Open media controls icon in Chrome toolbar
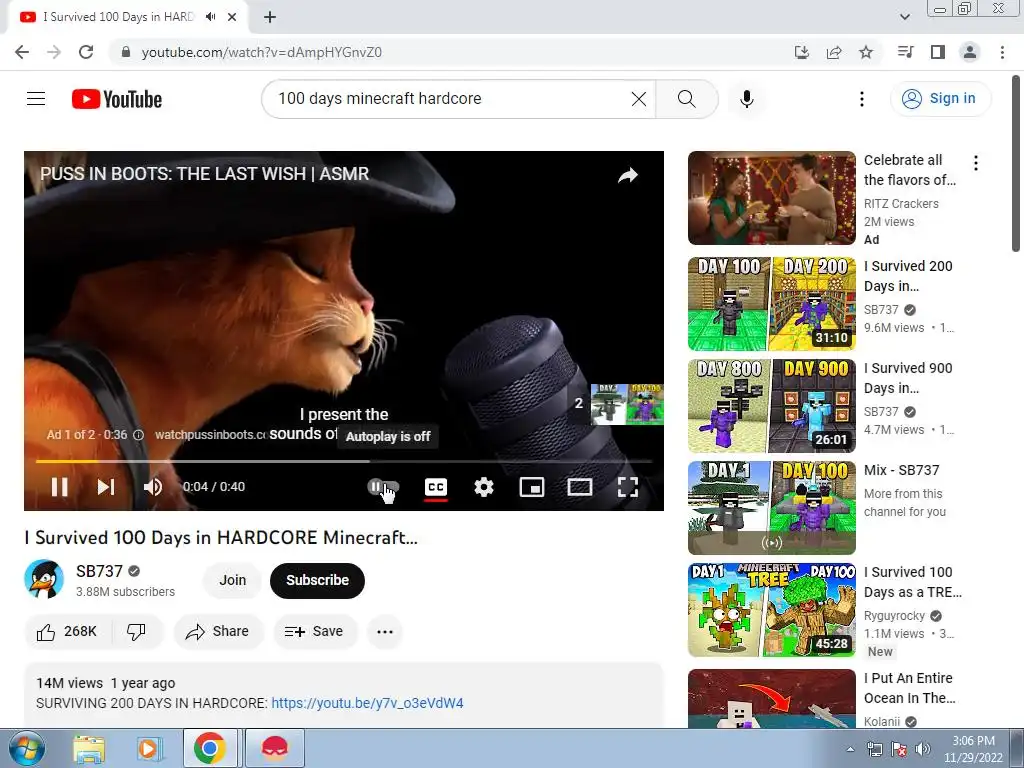The image size is (1024, 768). pos(905,52)
